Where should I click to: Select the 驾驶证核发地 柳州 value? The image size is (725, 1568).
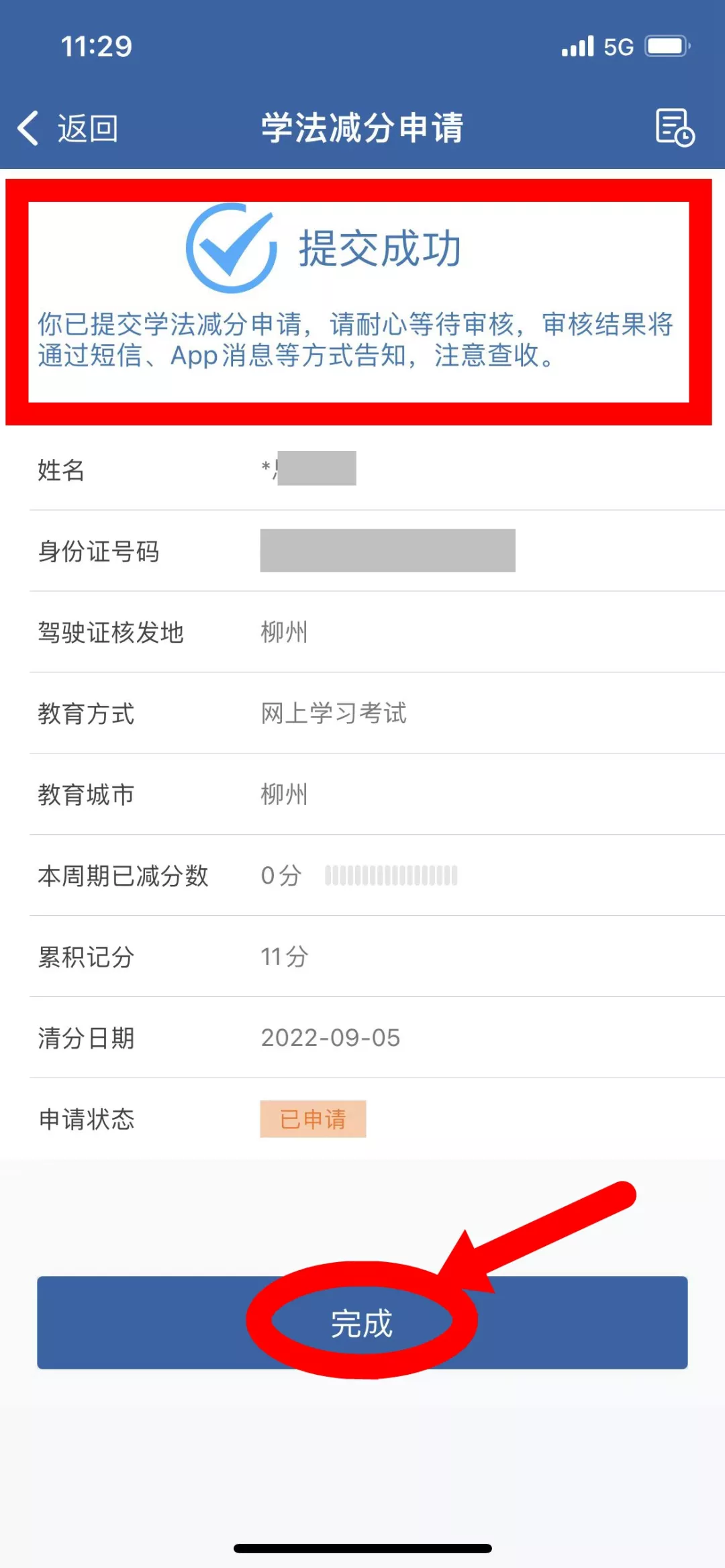pos(284,632)
